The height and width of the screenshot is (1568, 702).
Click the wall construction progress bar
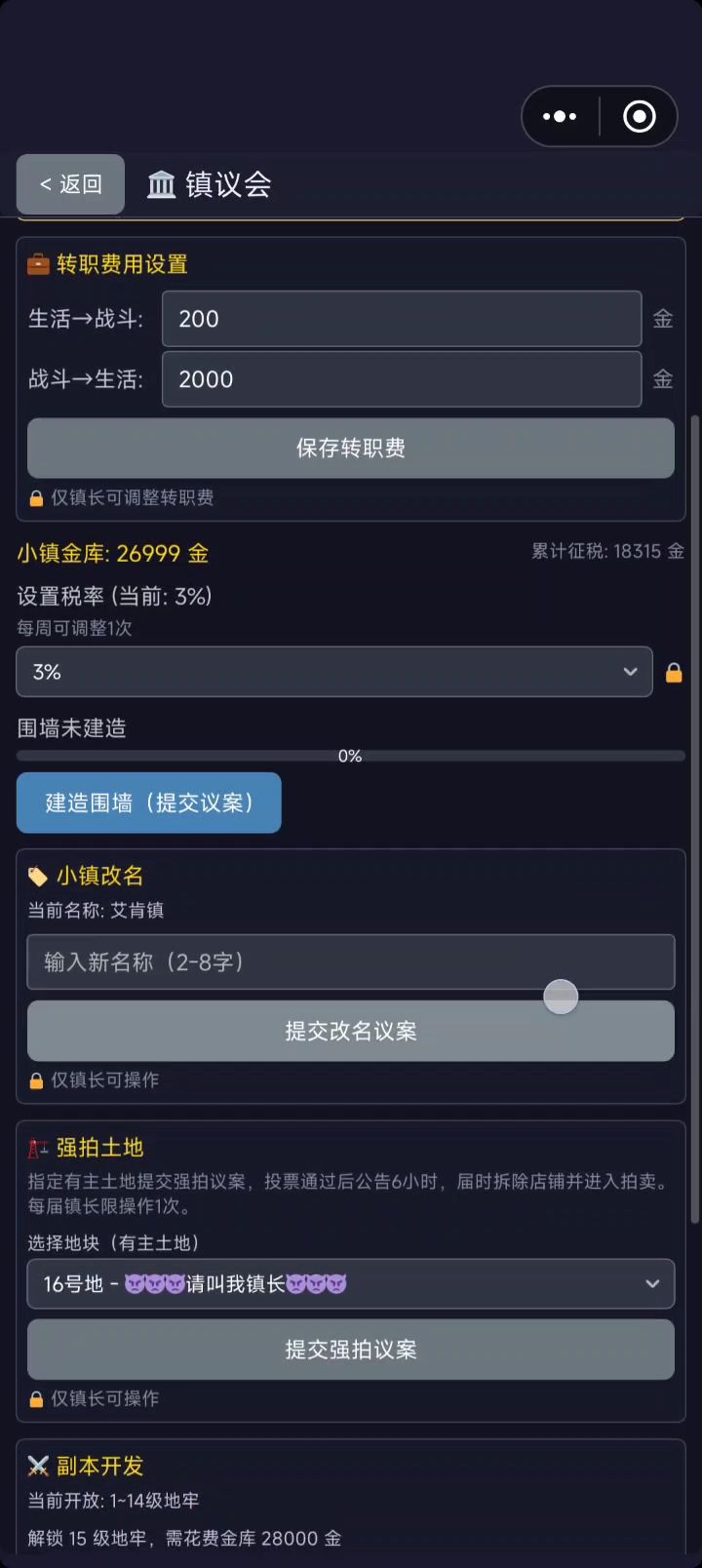tap(350, 756)
